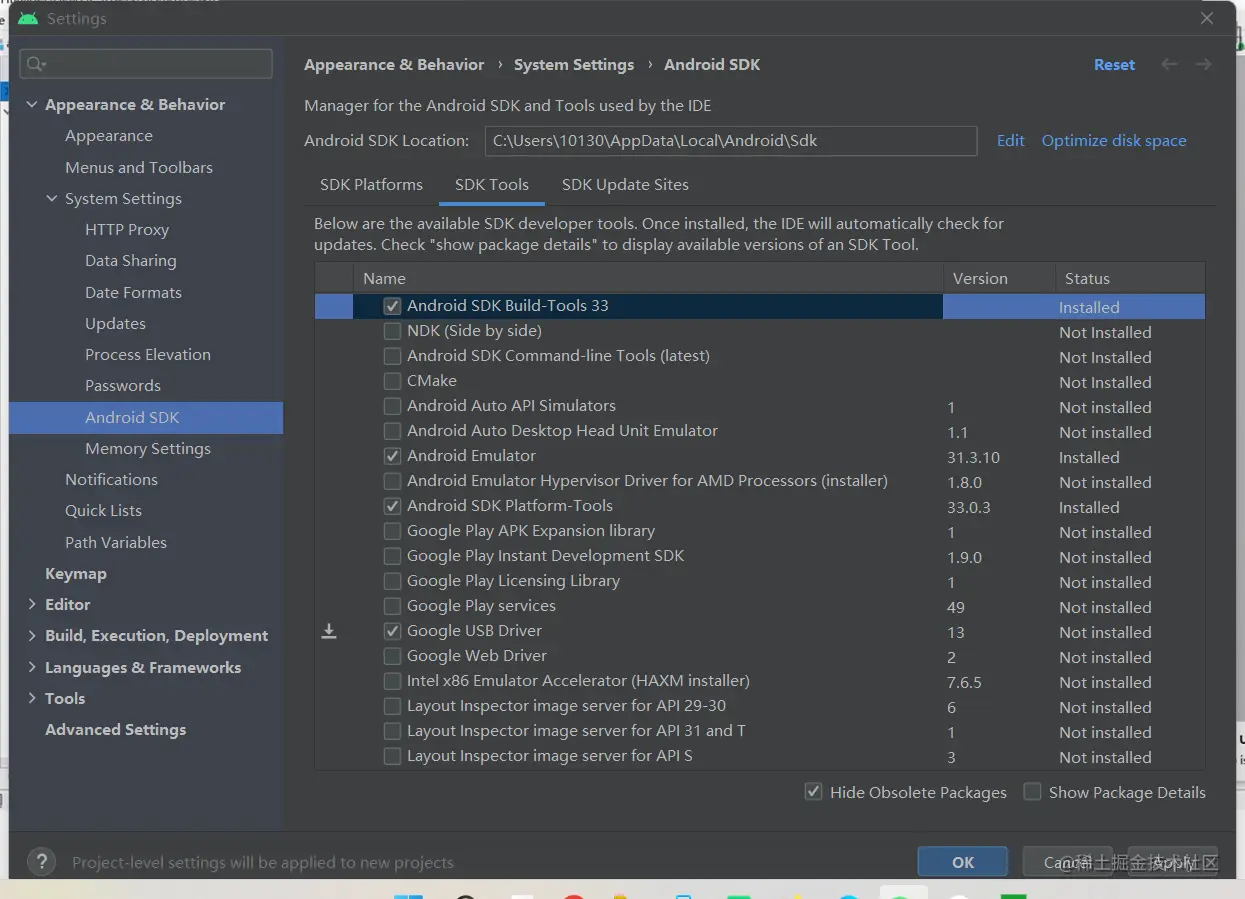
Task: Click the forward navigation arrow
Action: [x=1203, y=64]
